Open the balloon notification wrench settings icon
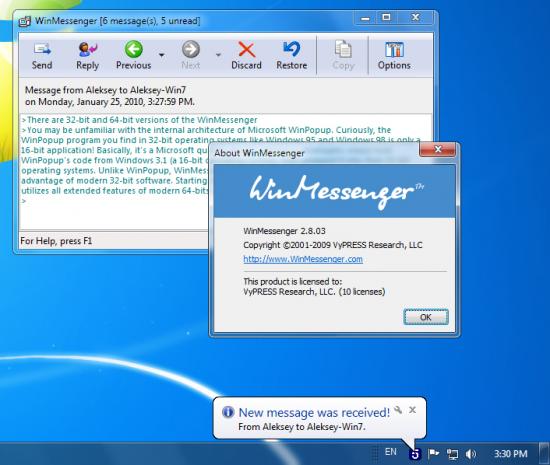 398,410
